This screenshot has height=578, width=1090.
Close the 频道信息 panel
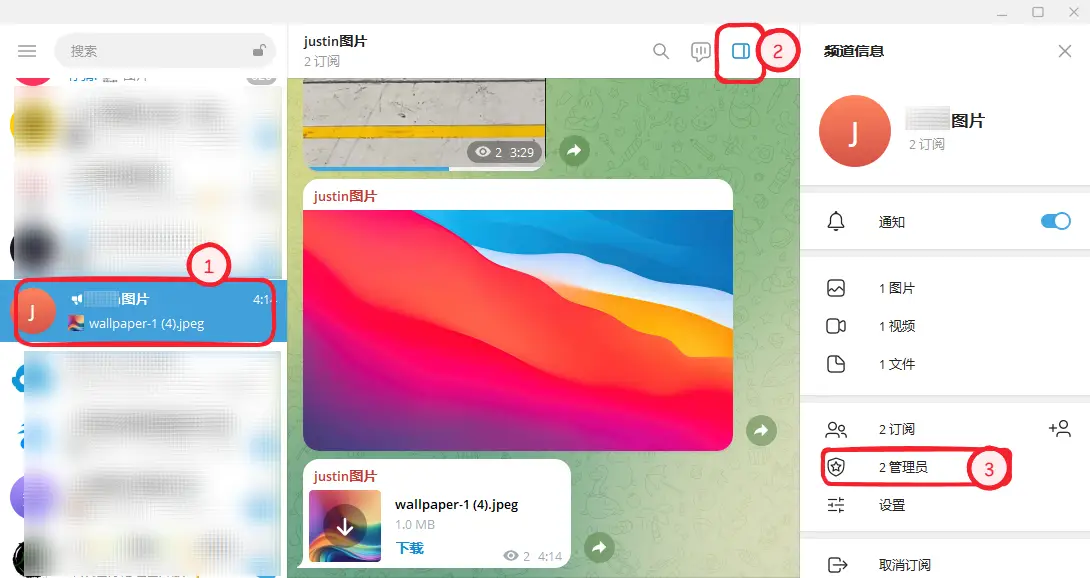pos(1064,51)
